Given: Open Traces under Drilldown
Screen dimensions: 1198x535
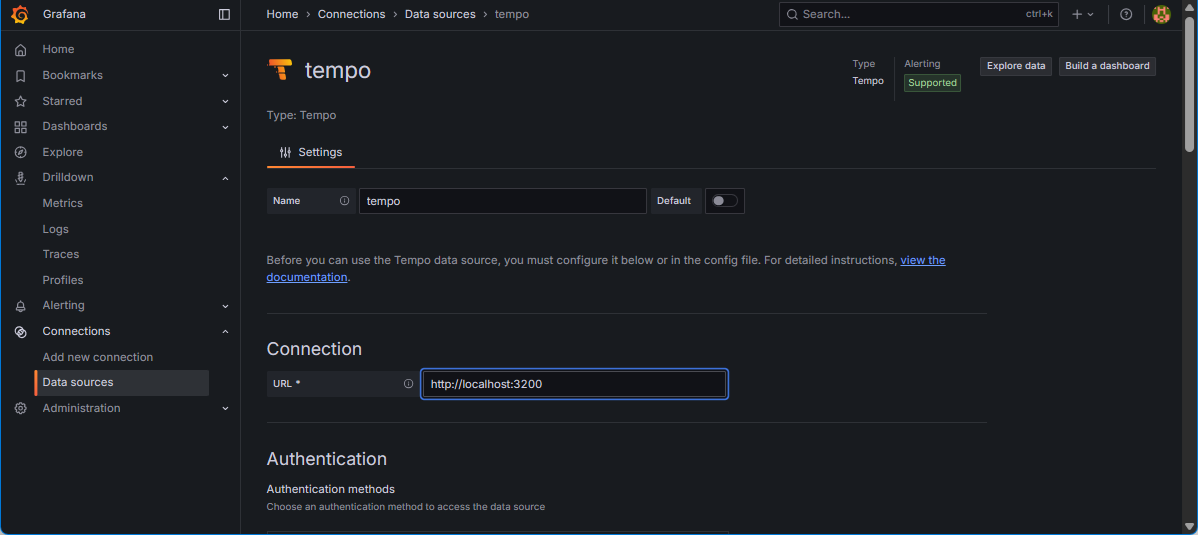Looking at the screenshot, I should (x=61, y=254).
